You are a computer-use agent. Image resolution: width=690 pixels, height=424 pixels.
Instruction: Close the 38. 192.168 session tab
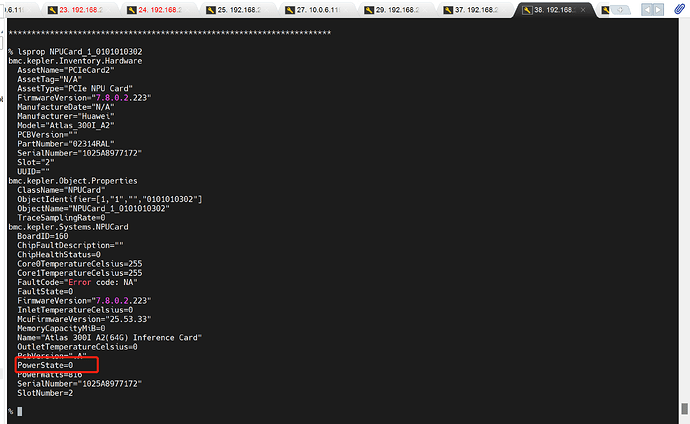click(x=583, y=10)
